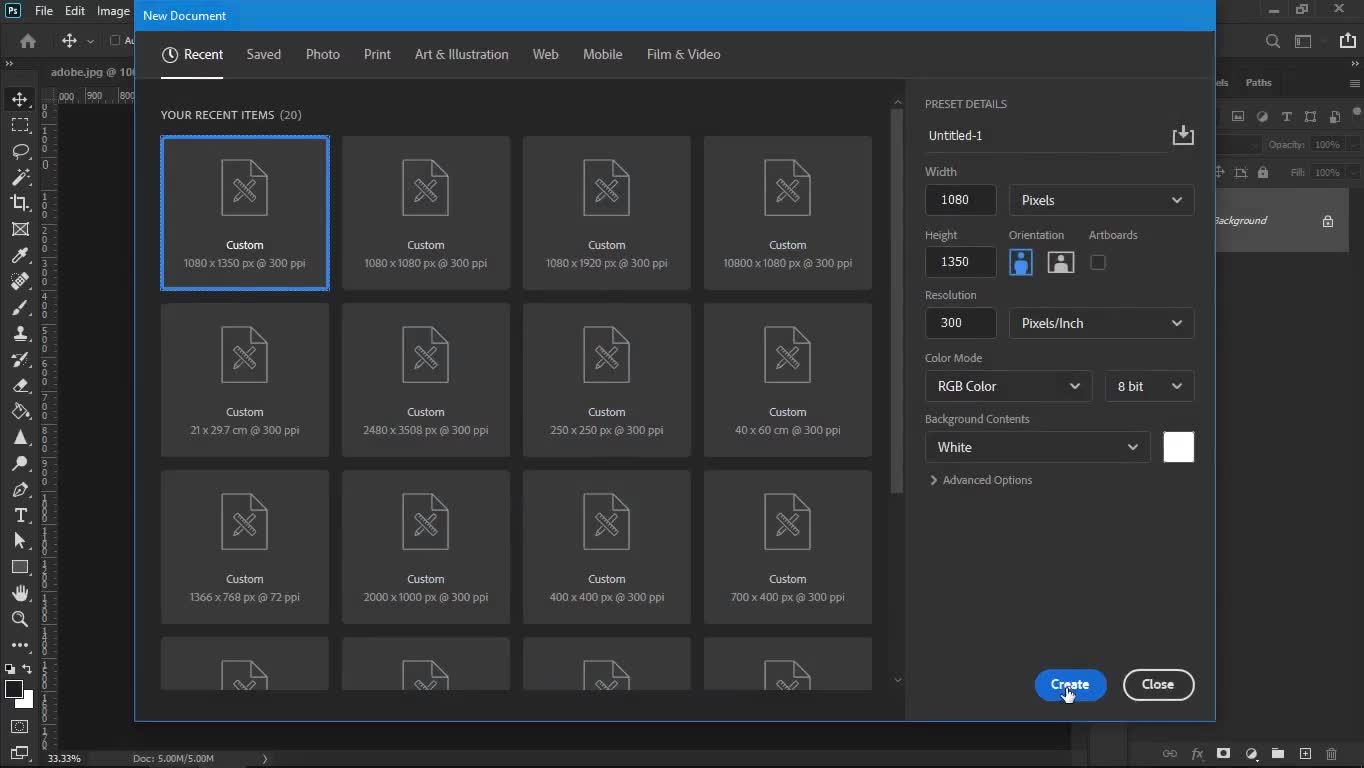Expand Advanced Options section
The width and height of the screenshot is (1364, 768).
point(980,480)
